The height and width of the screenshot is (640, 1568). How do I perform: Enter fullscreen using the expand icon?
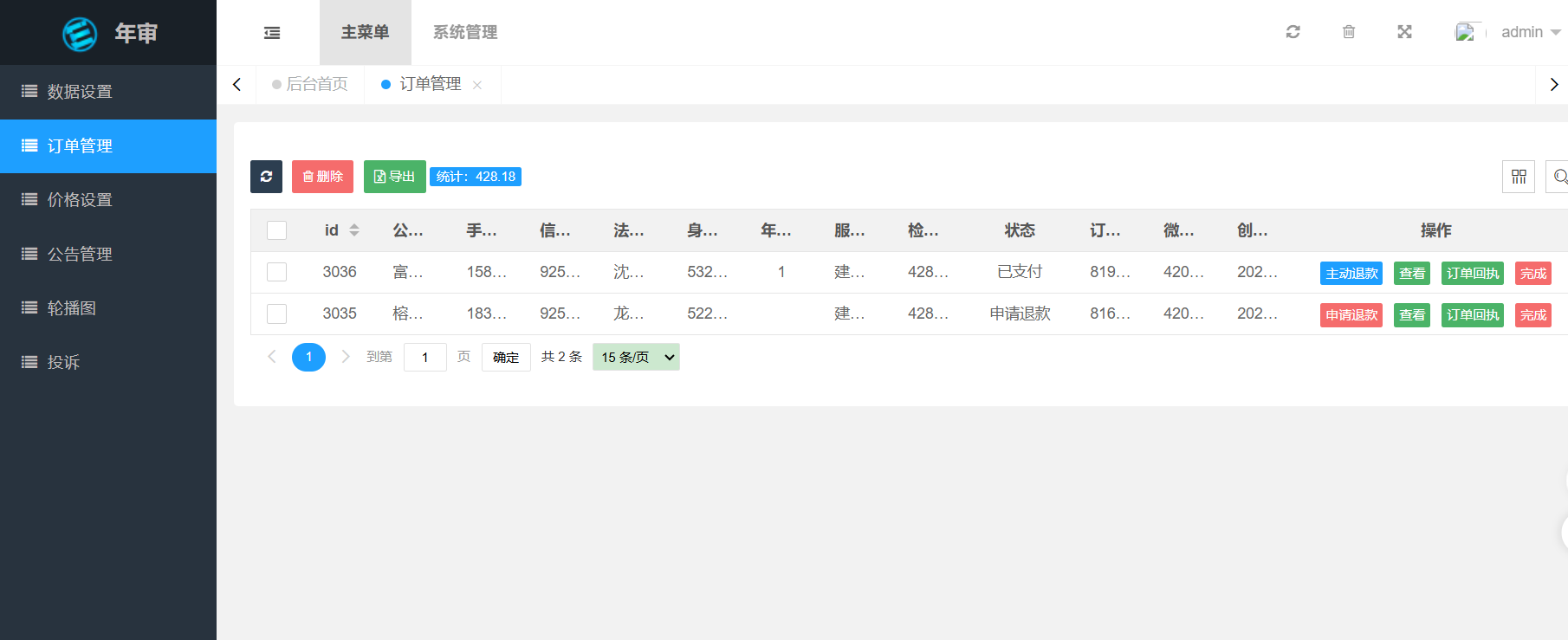[x=1404, y=32]
